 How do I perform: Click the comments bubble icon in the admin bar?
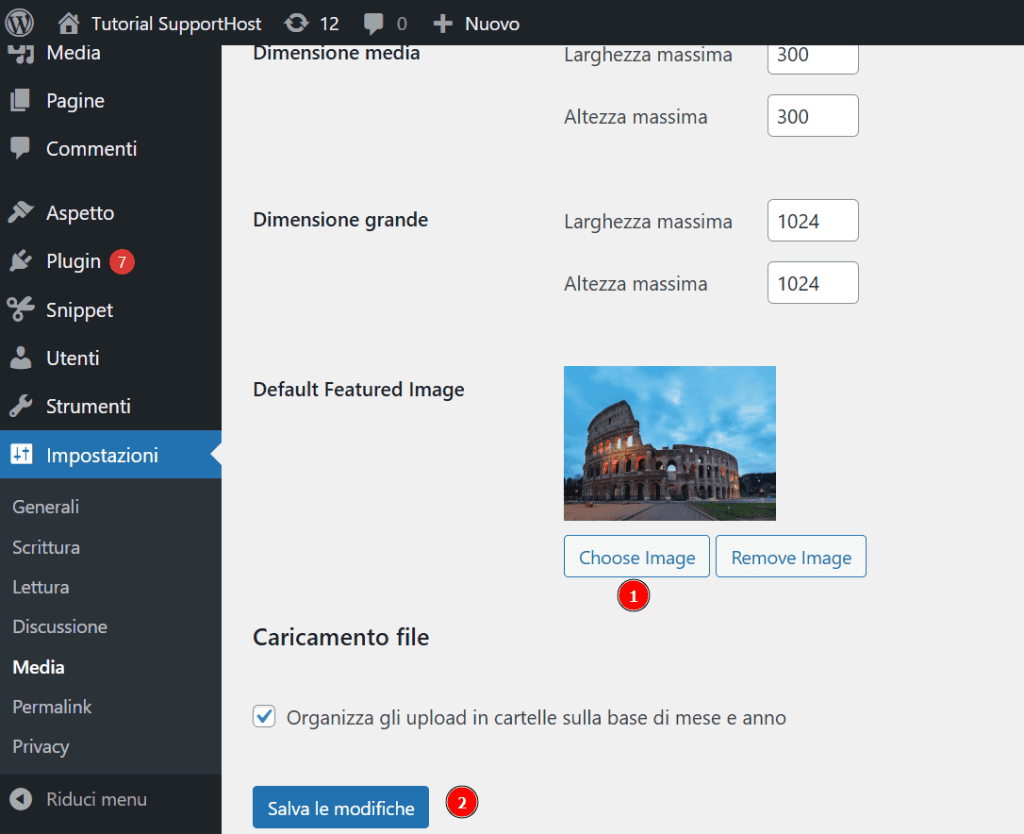pyautogui.click(x=374, y=23)
